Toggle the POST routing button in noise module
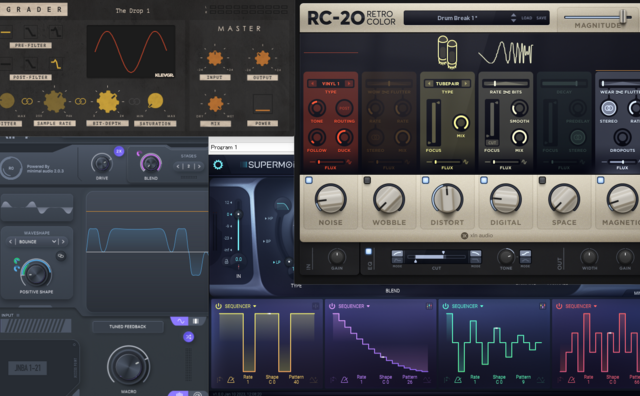640x396 pixels. pos(344,108)
